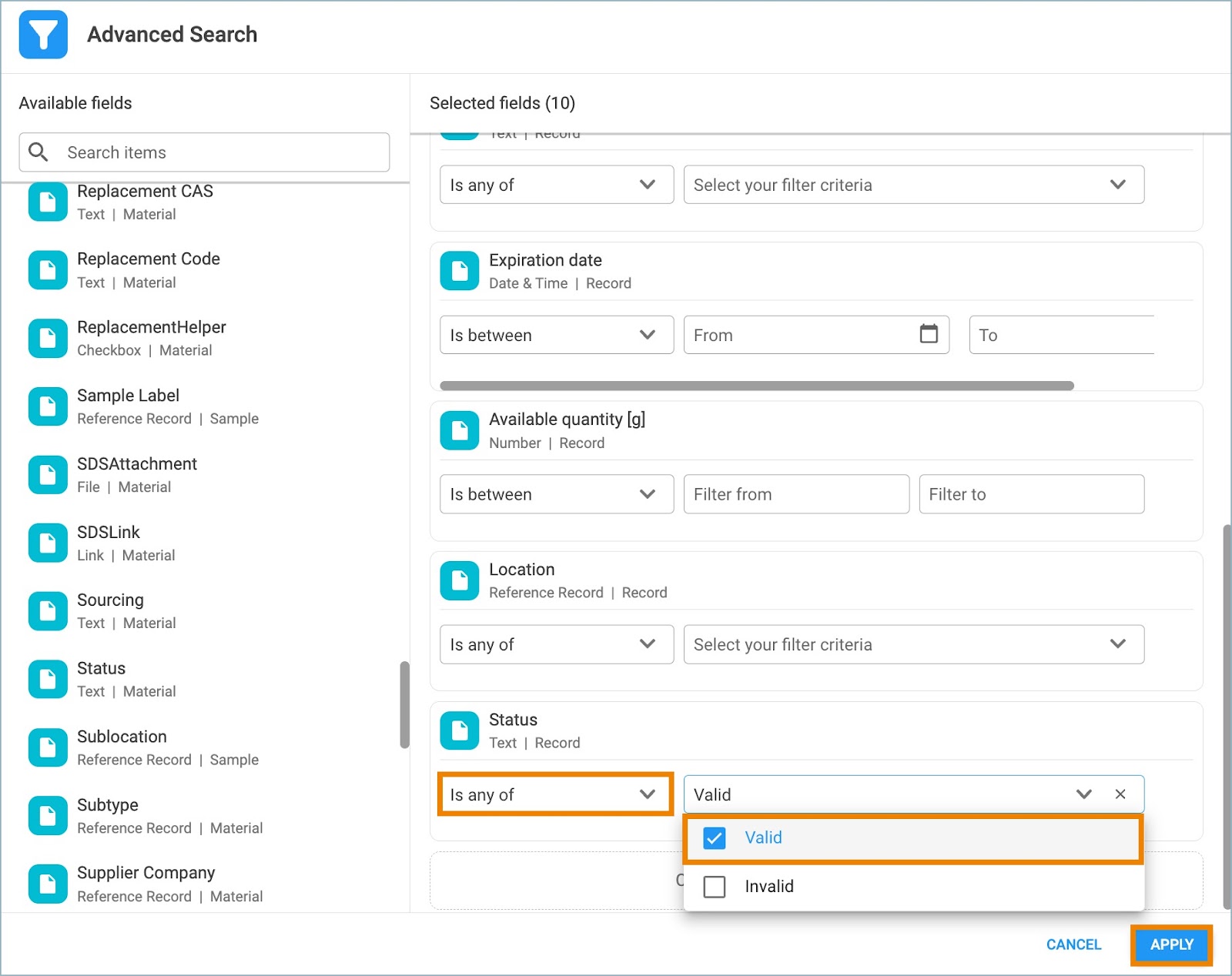
Task: Click the Selected fields vertical scrollbar
Action: pyautogui.click(x=1226, y=717)
